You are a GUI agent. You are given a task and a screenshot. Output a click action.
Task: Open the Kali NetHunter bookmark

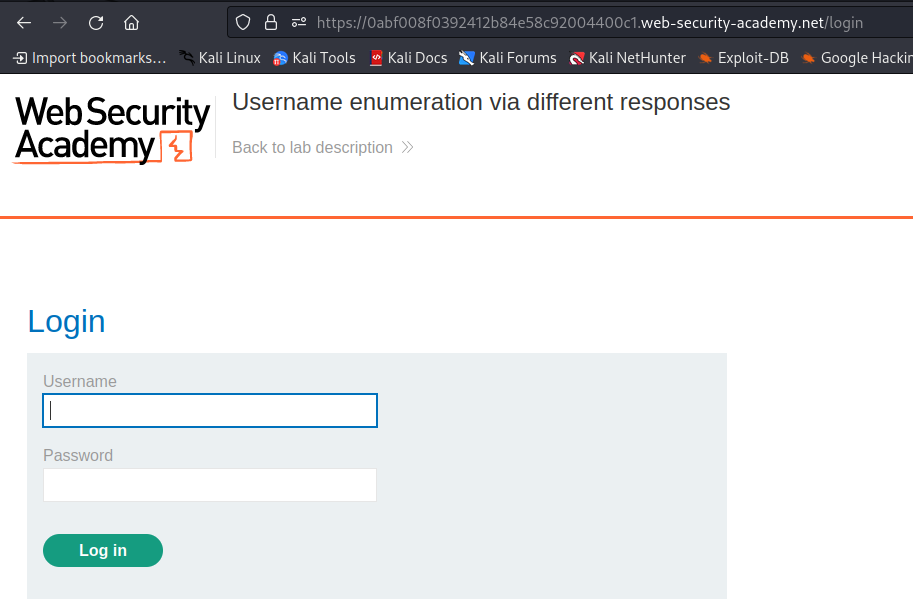point(628,58)
